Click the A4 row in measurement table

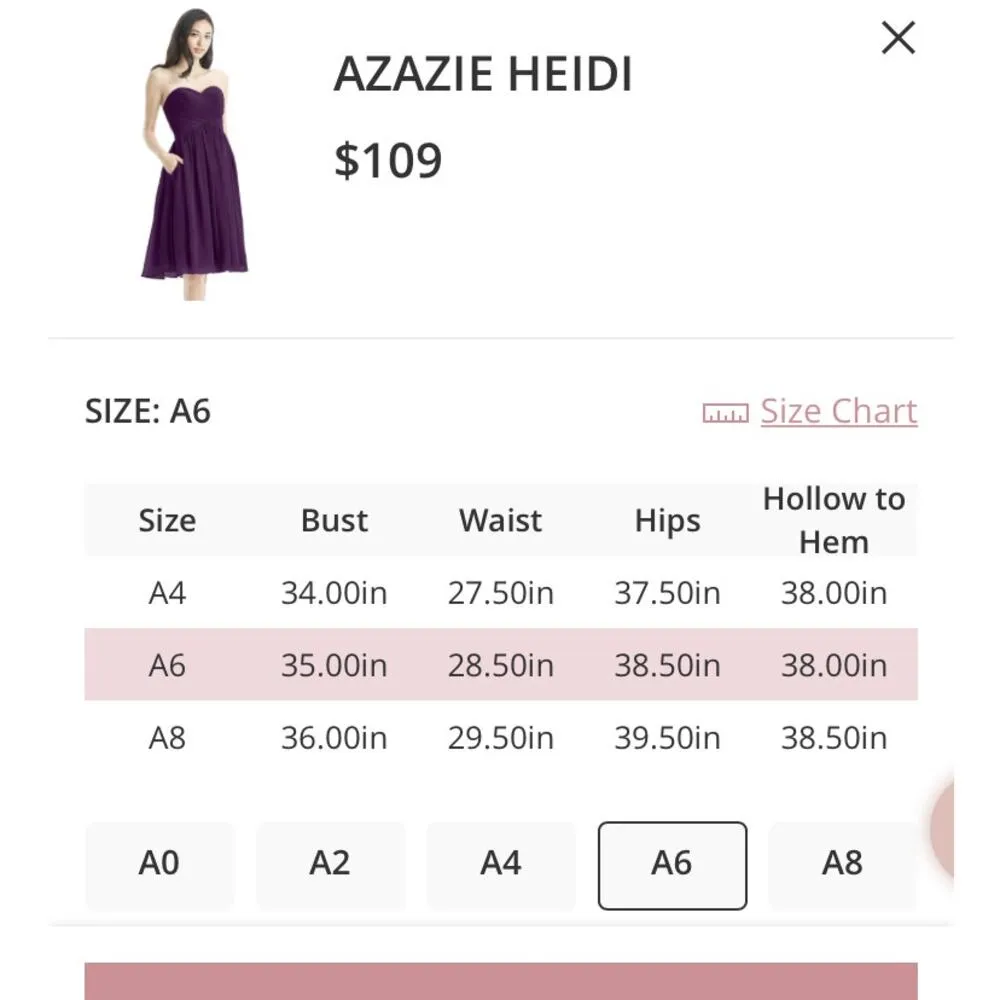pos(500,592)
